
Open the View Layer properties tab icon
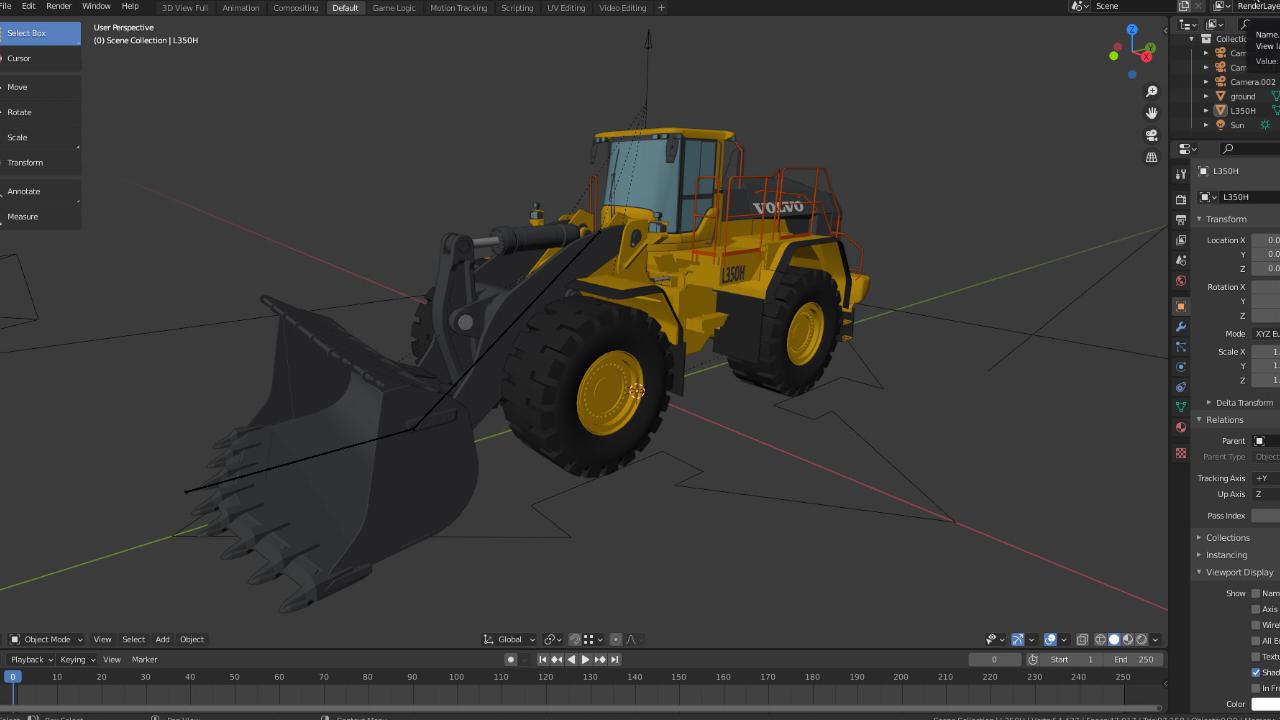point(1181,240)
